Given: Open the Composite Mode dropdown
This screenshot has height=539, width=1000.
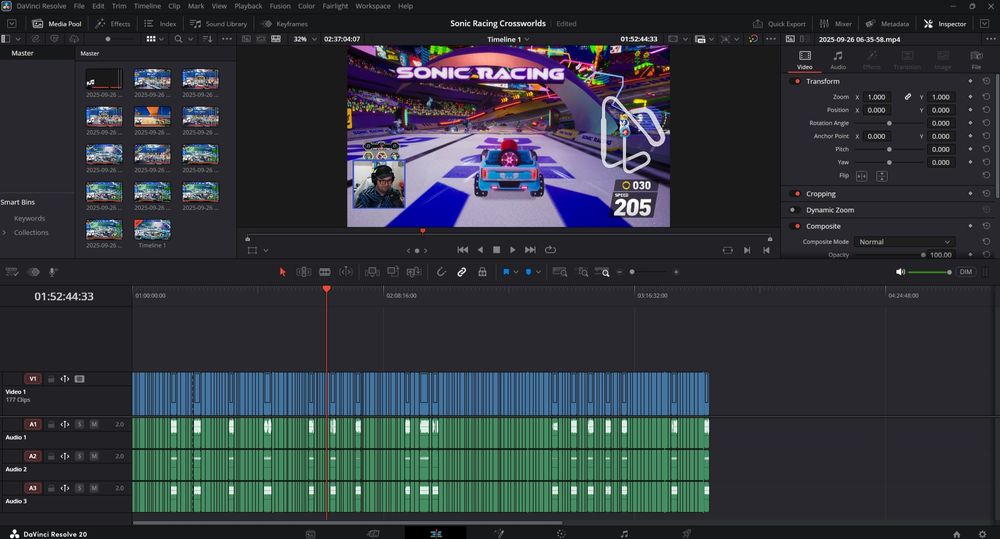Looking at the screenshot, I should [x=905, y=242].
